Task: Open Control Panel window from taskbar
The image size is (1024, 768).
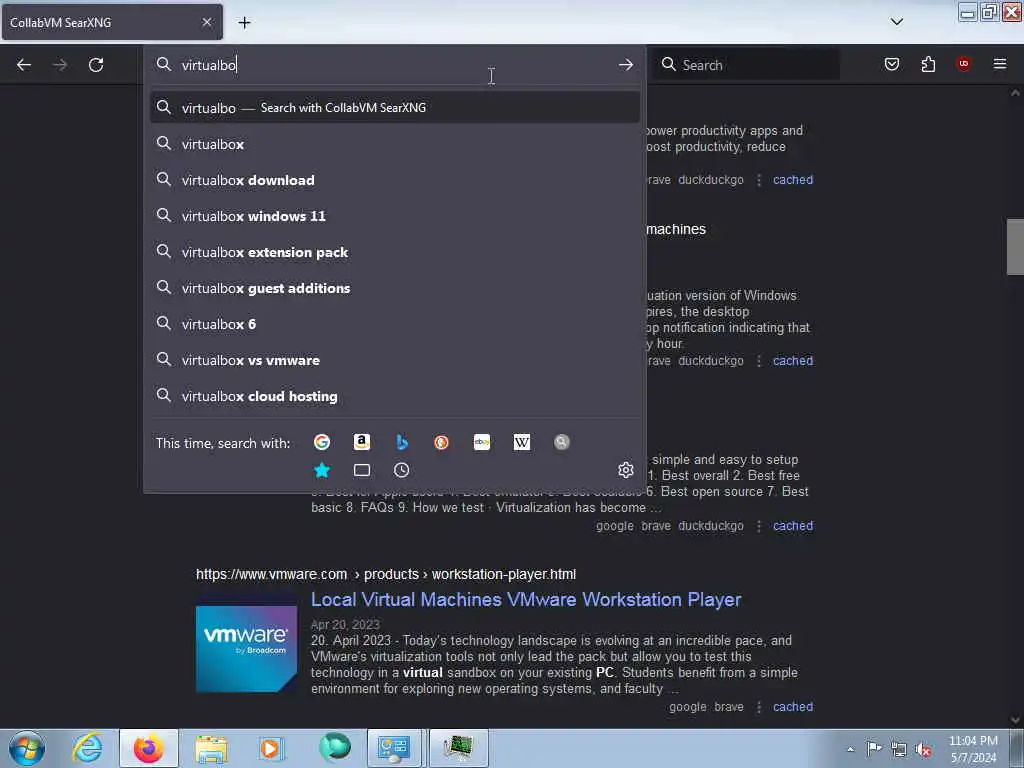Action: click(x=394, y=748)
